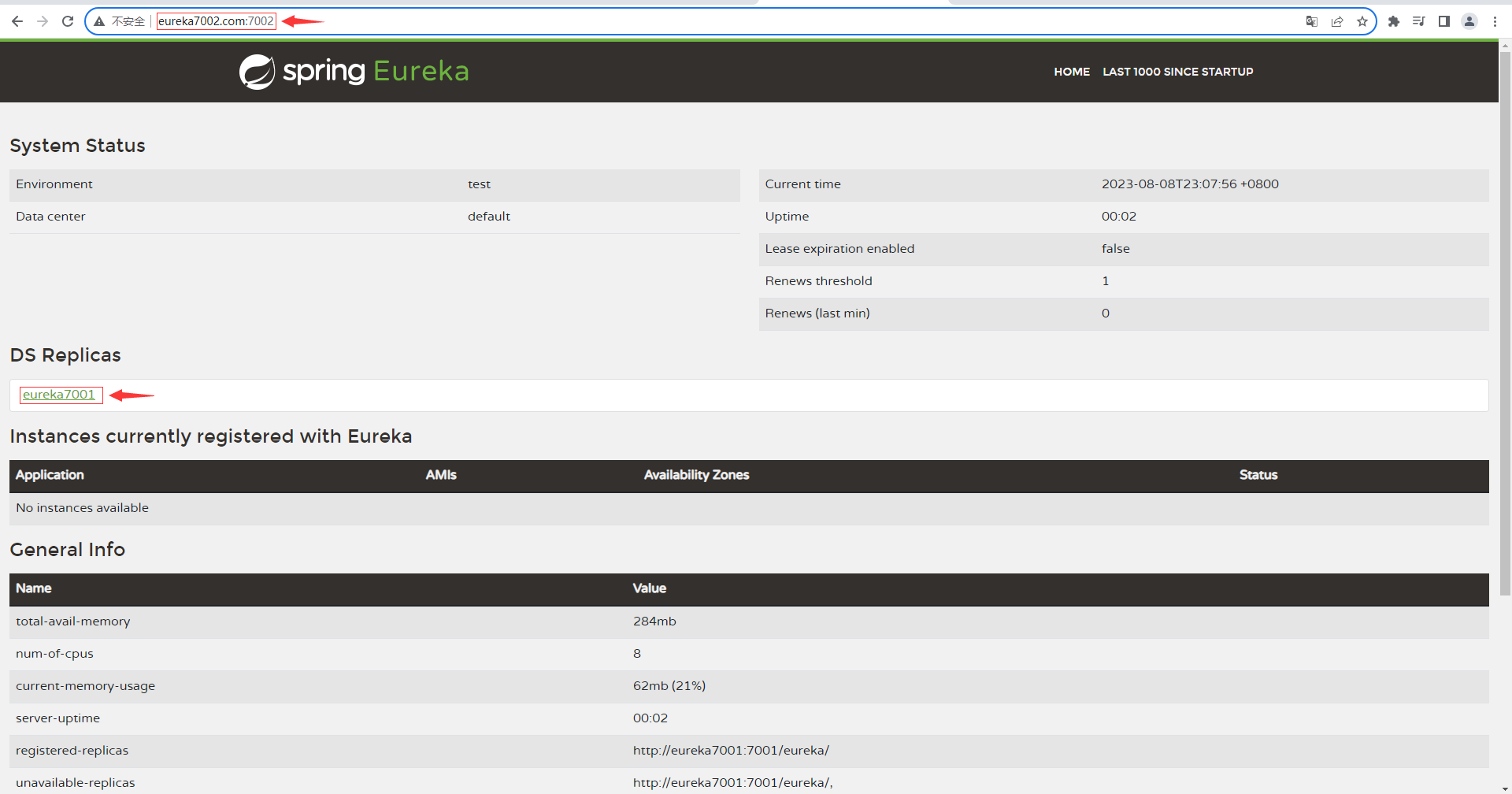Open LAST 1000 SINCE STARTUP page
Viewport: 1512px width, 794px height.
(x=1178, y=72)
